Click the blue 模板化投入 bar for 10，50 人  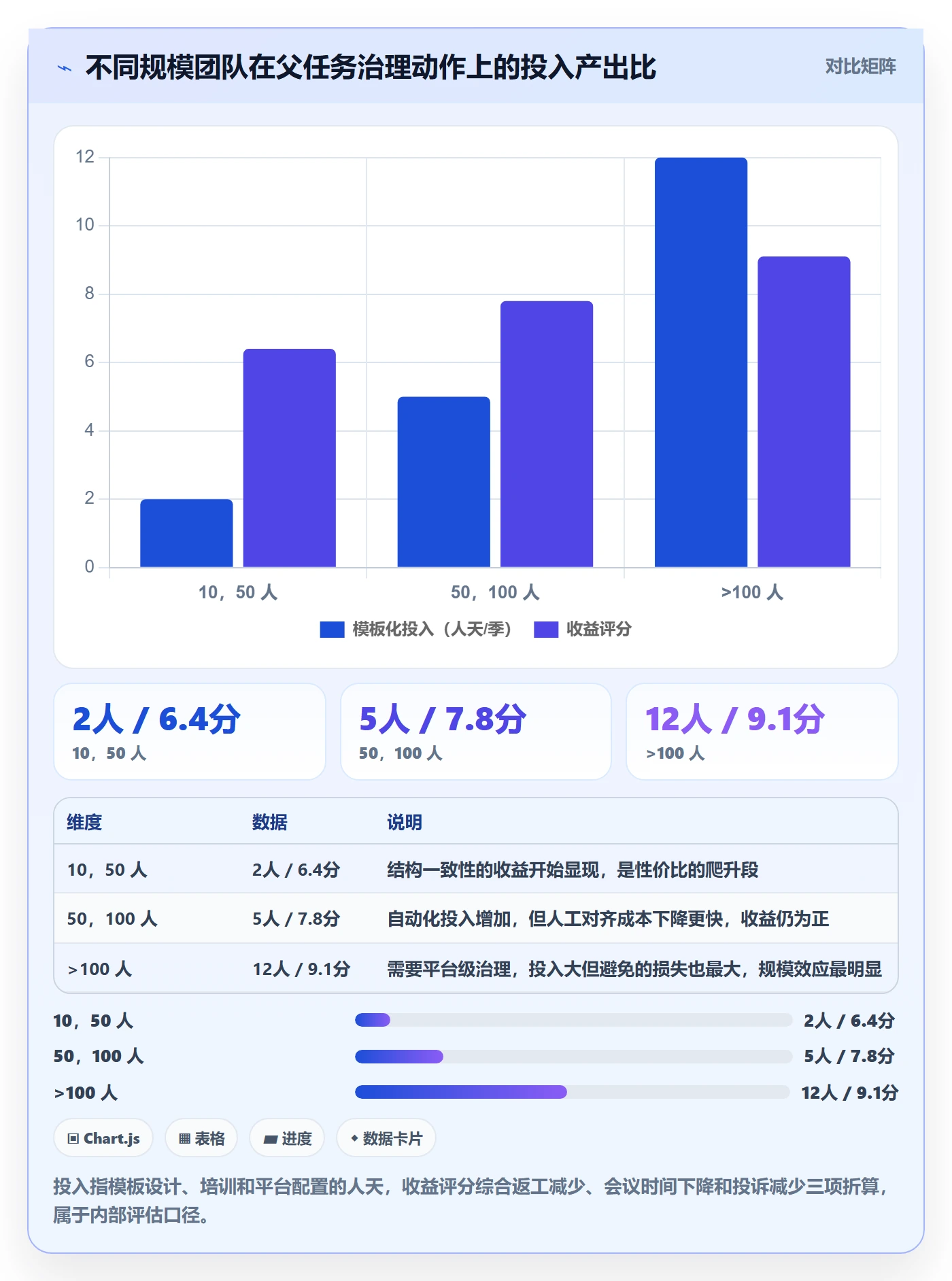186,533
